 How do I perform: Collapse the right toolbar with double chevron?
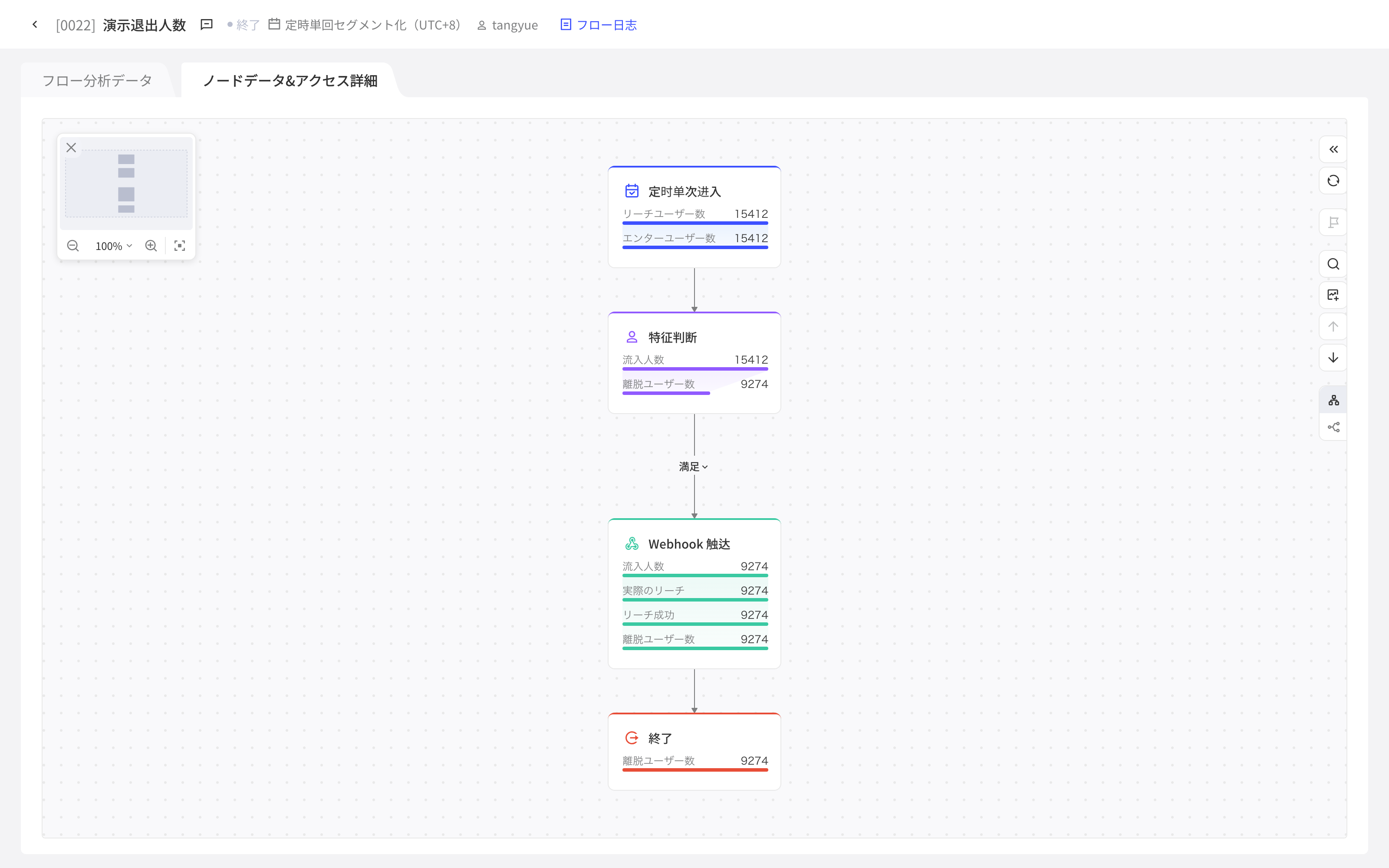coord(1333,149)
